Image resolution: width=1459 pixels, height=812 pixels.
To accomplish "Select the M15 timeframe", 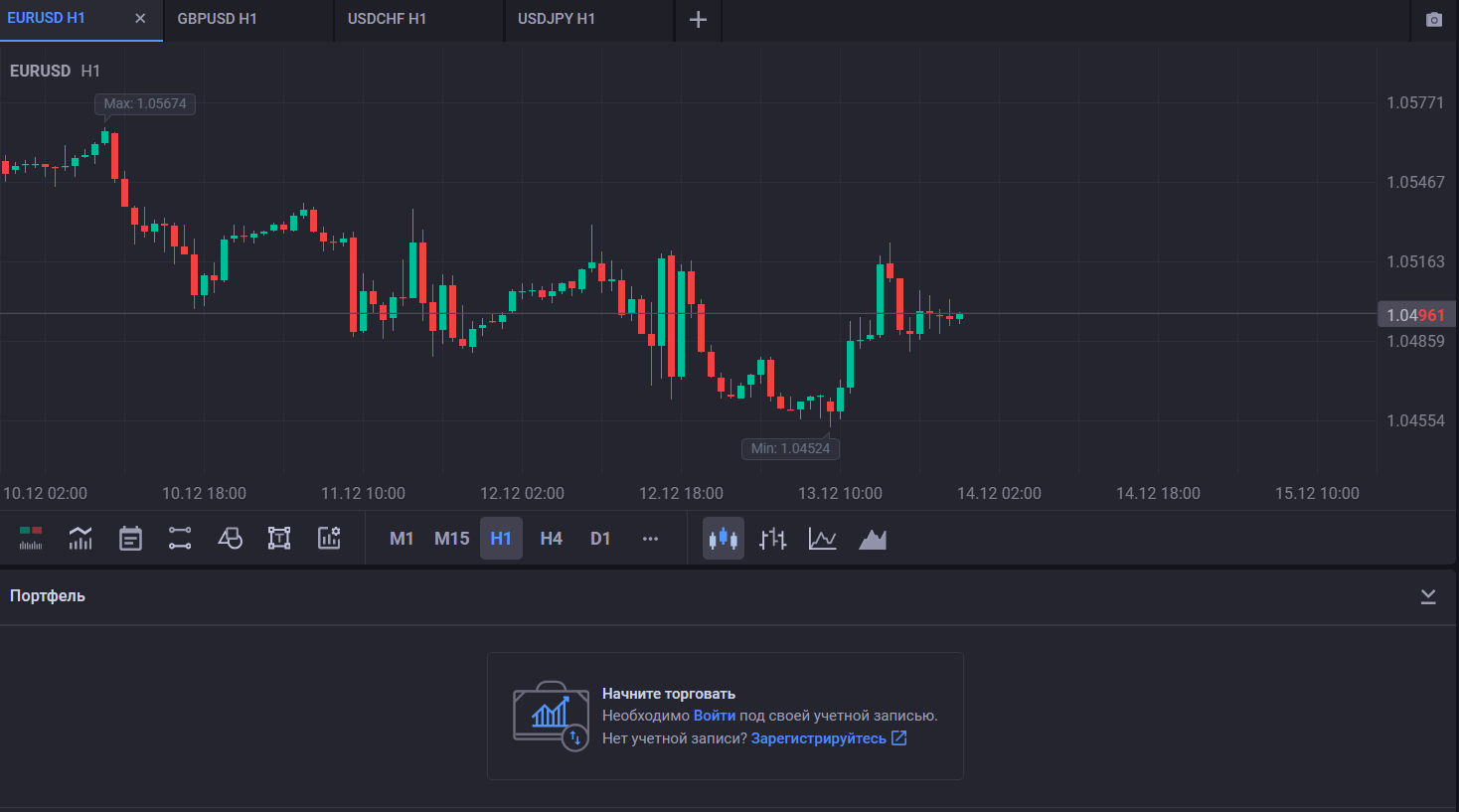I will [x=452, y=539].
